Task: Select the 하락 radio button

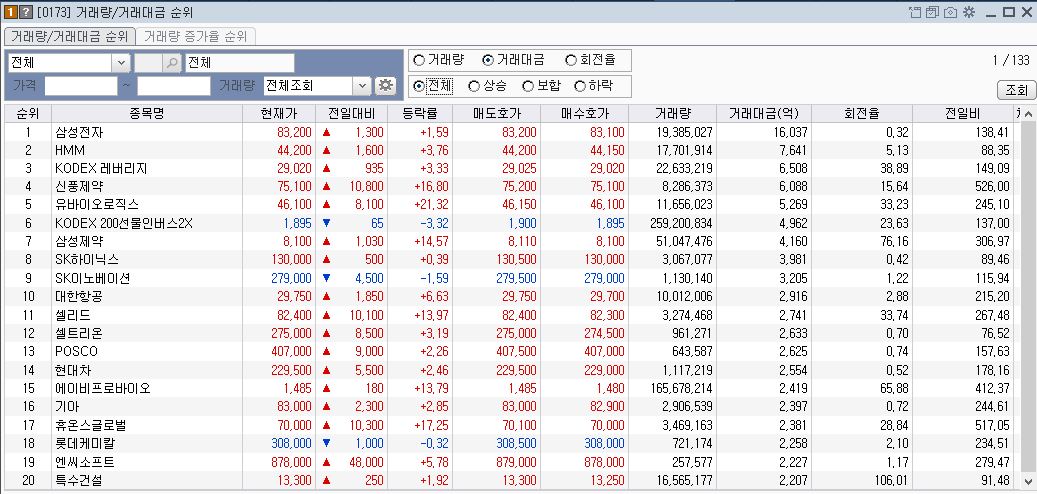Action: click(x=580, y=86)
